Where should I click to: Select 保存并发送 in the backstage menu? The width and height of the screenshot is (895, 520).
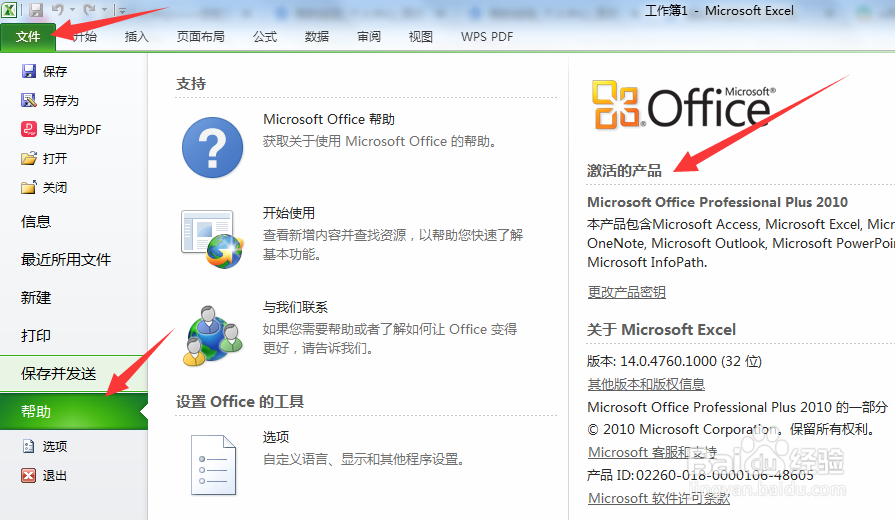click(x=74, y=374)
